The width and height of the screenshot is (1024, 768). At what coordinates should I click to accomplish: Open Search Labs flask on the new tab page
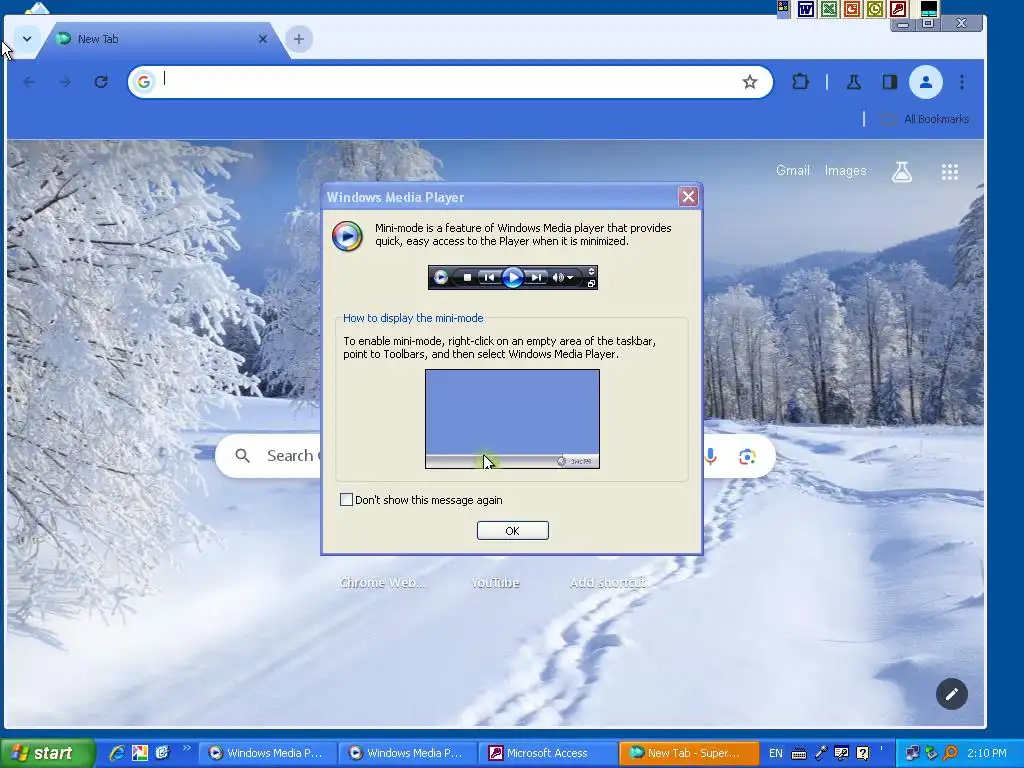[x=902, y=172]
